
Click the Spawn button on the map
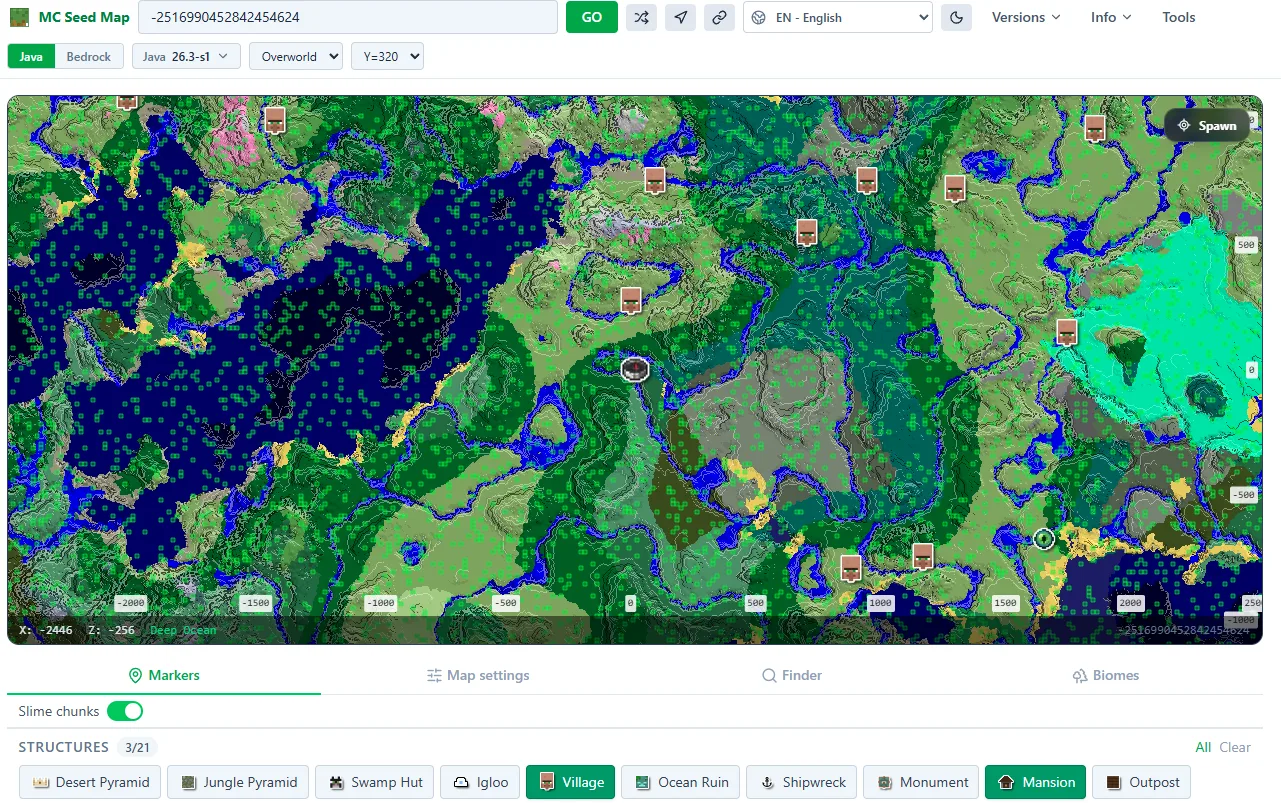tap(1207, 126)
